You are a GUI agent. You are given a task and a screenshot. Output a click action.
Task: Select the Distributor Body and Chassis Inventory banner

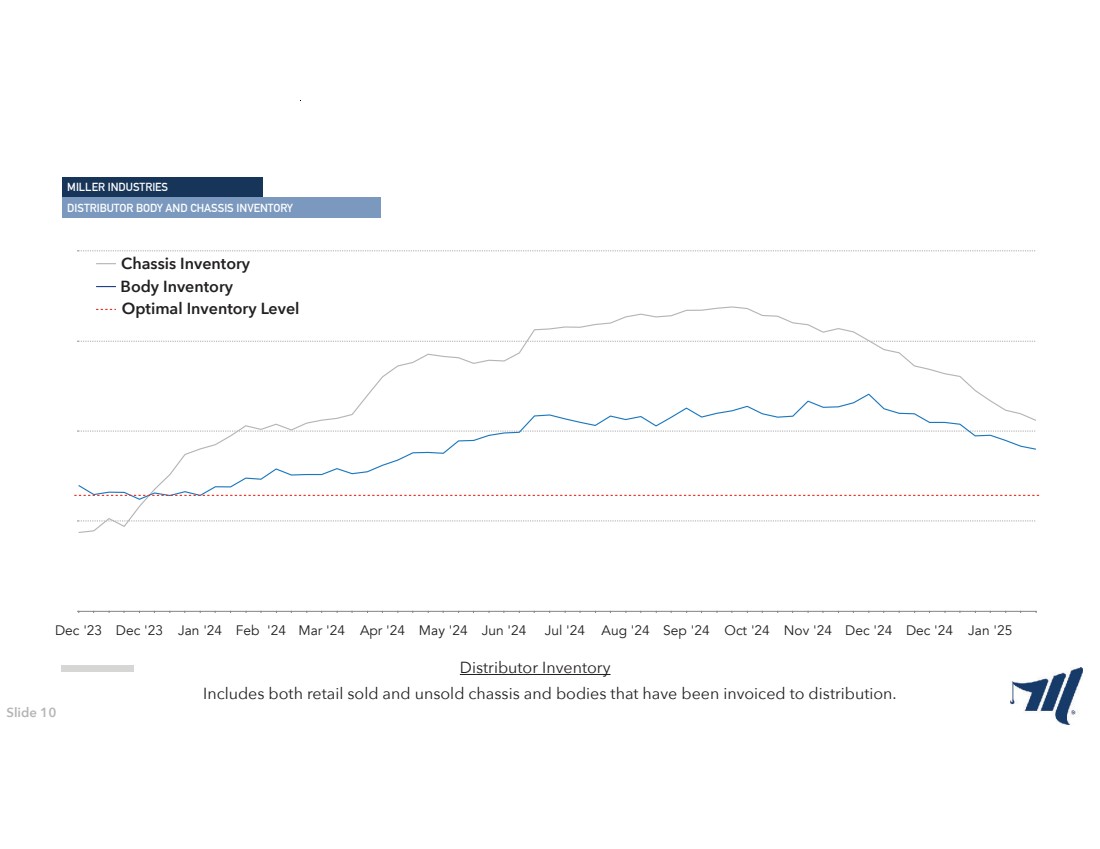pos(221,208)
